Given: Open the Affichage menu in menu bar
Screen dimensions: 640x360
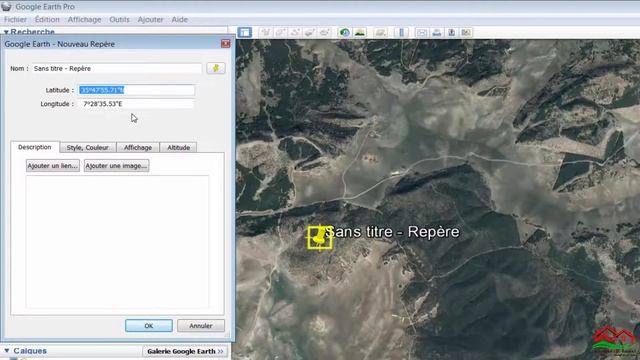Looking at the screenshot, I should 84,19.
